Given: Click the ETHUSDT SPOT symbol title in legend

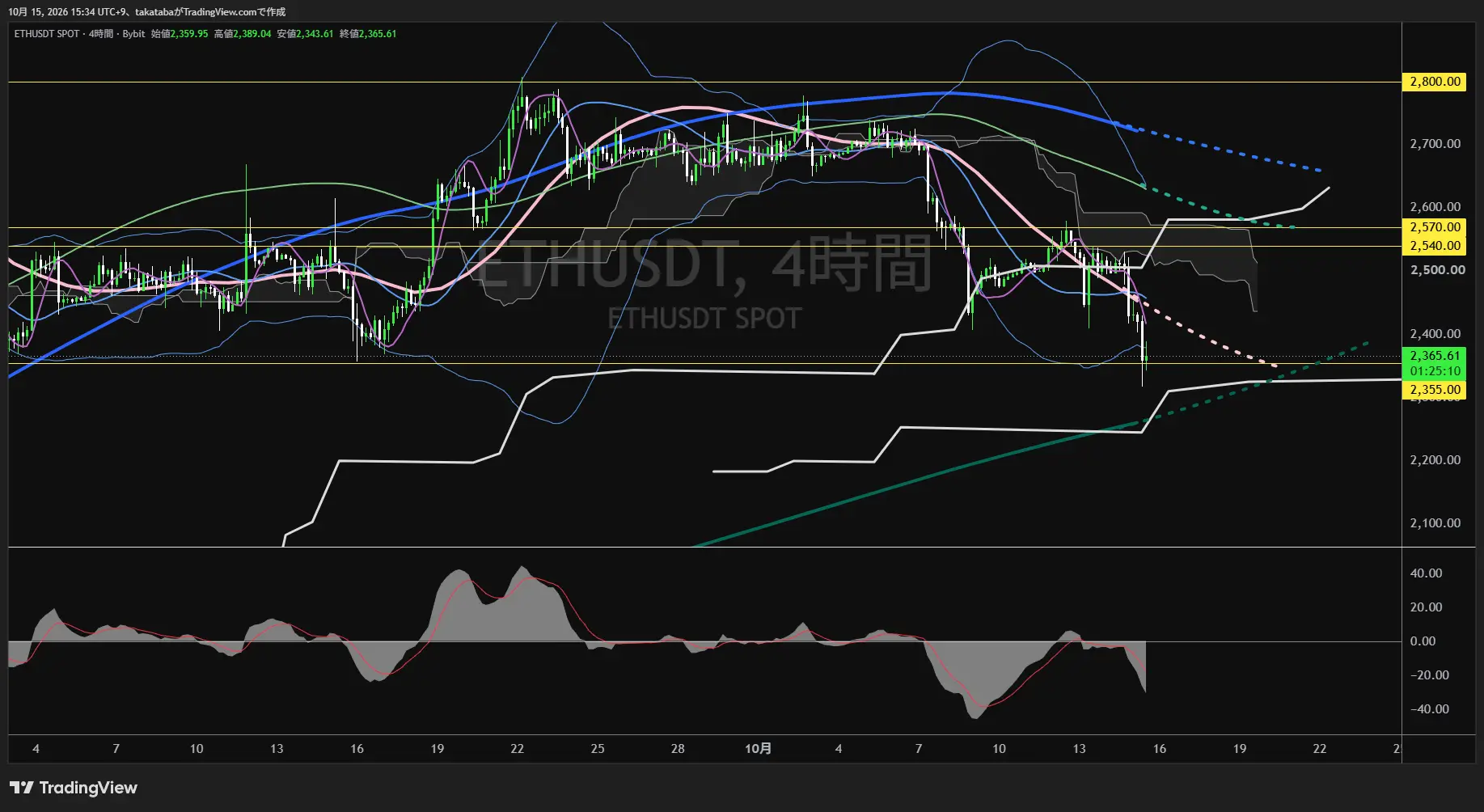Looking at the screenshot, I should point(47,34).
